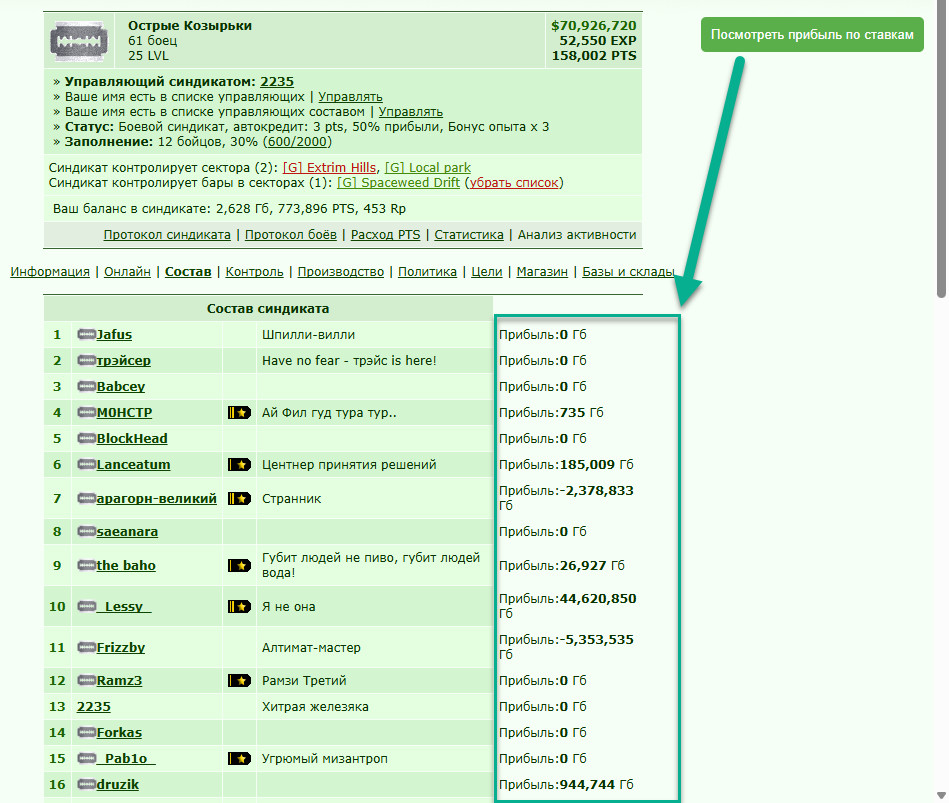
Task: Click the syndicate icon next to _Lessy_
Action: point(87,606)
